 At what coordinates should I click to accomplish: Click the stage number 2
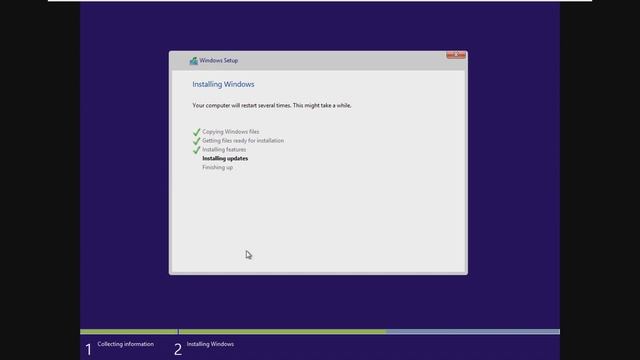[x=178, y=349]
